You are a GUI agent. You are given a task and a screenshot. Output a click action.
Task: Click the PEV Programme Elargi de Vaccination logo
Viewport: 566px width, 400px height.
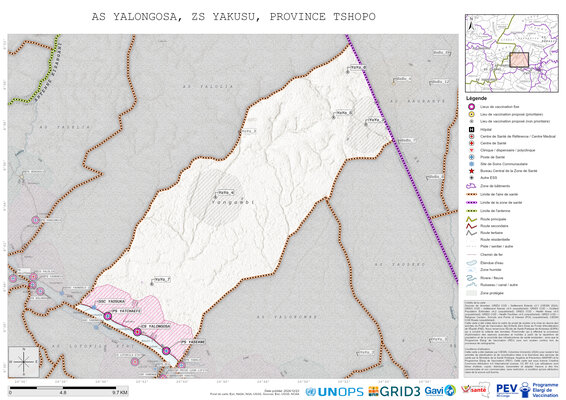527,390
